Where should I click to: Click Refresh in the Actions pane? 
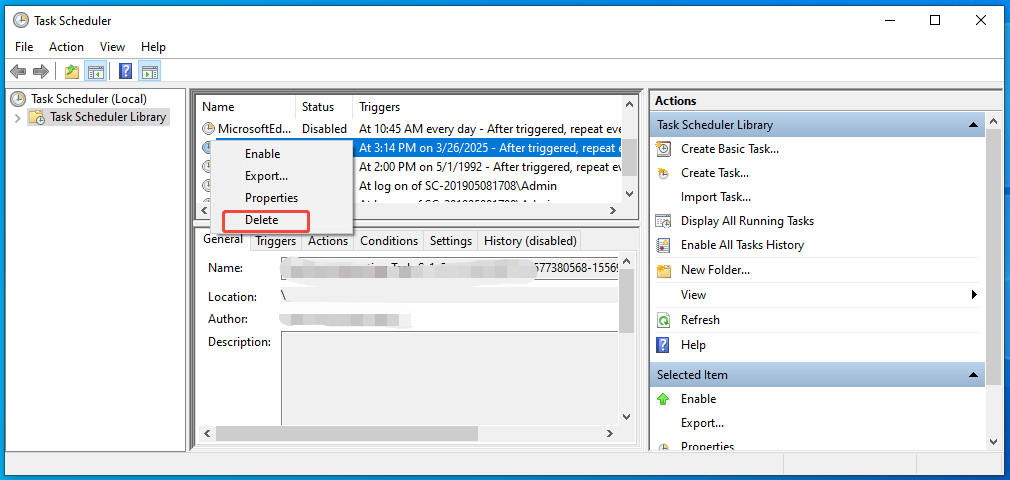tap(700, 320)
